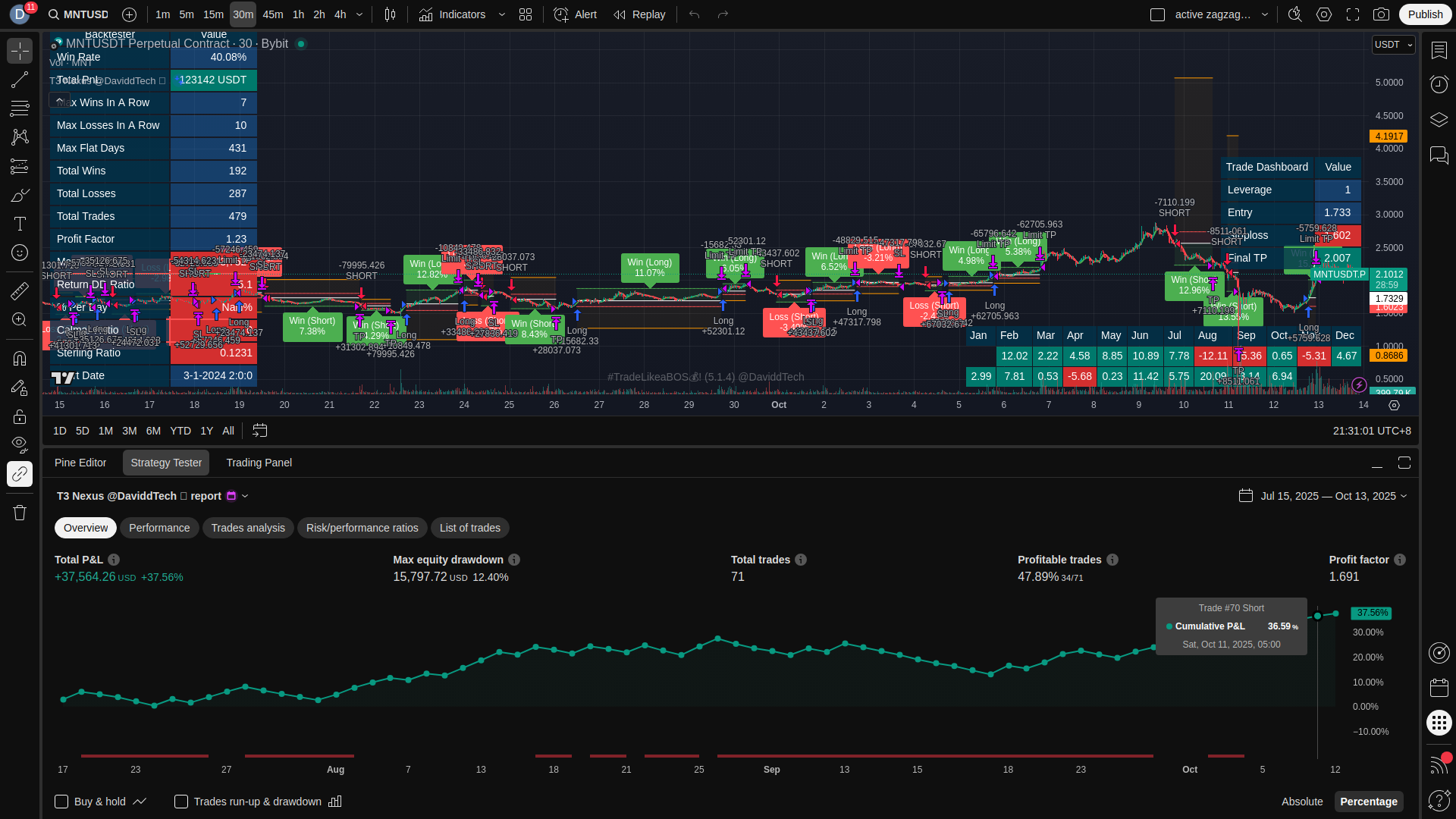Open chart settings hexagon icon

click(x=1323, y=14)
